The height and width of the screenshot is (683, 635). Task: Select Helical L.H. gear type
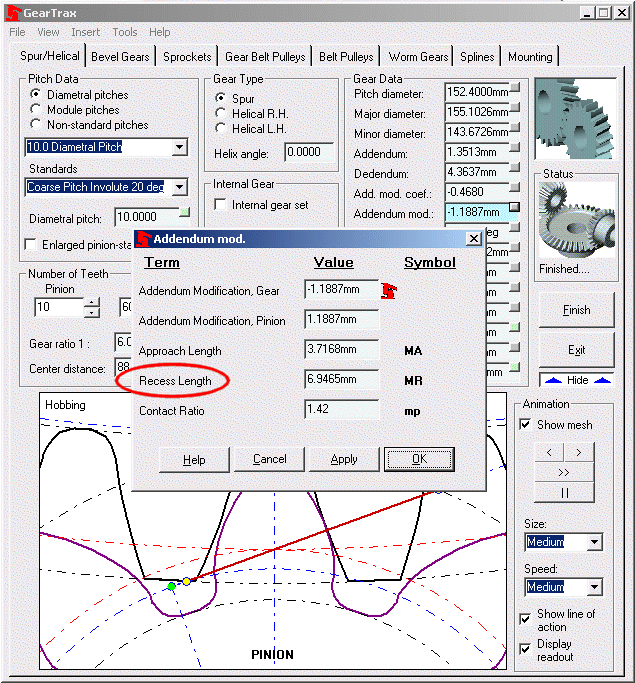point(220,128)
